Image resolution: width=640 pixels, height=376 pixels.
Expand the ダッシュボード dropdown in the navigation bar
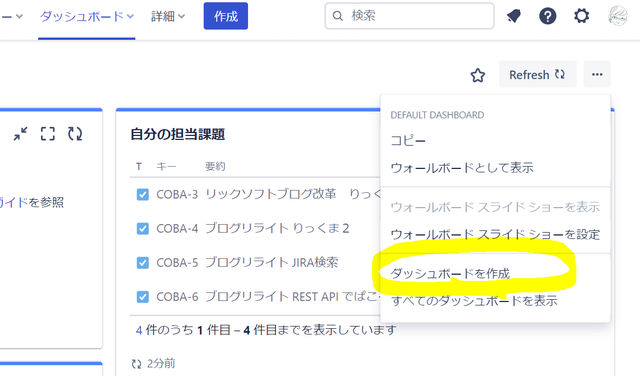87,16
